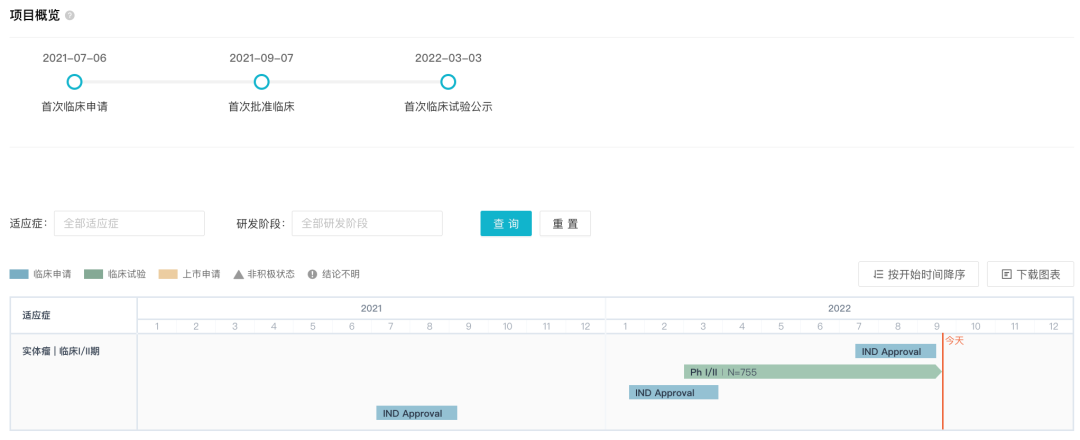Toggle the 临床申请 legend swatch
Viewport: 1080px width, 440px height.
19,274
